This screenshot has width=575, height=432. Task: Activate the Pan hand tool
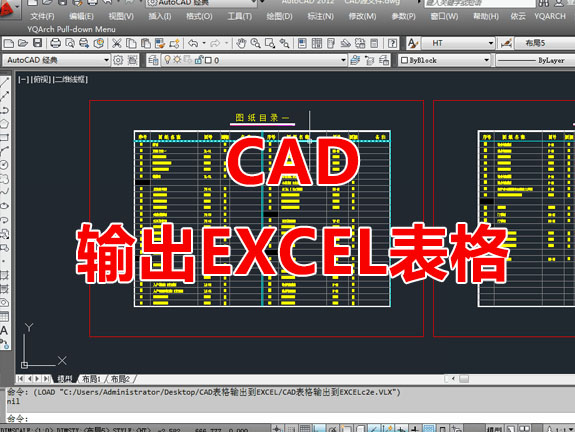(x=241, y=43)
